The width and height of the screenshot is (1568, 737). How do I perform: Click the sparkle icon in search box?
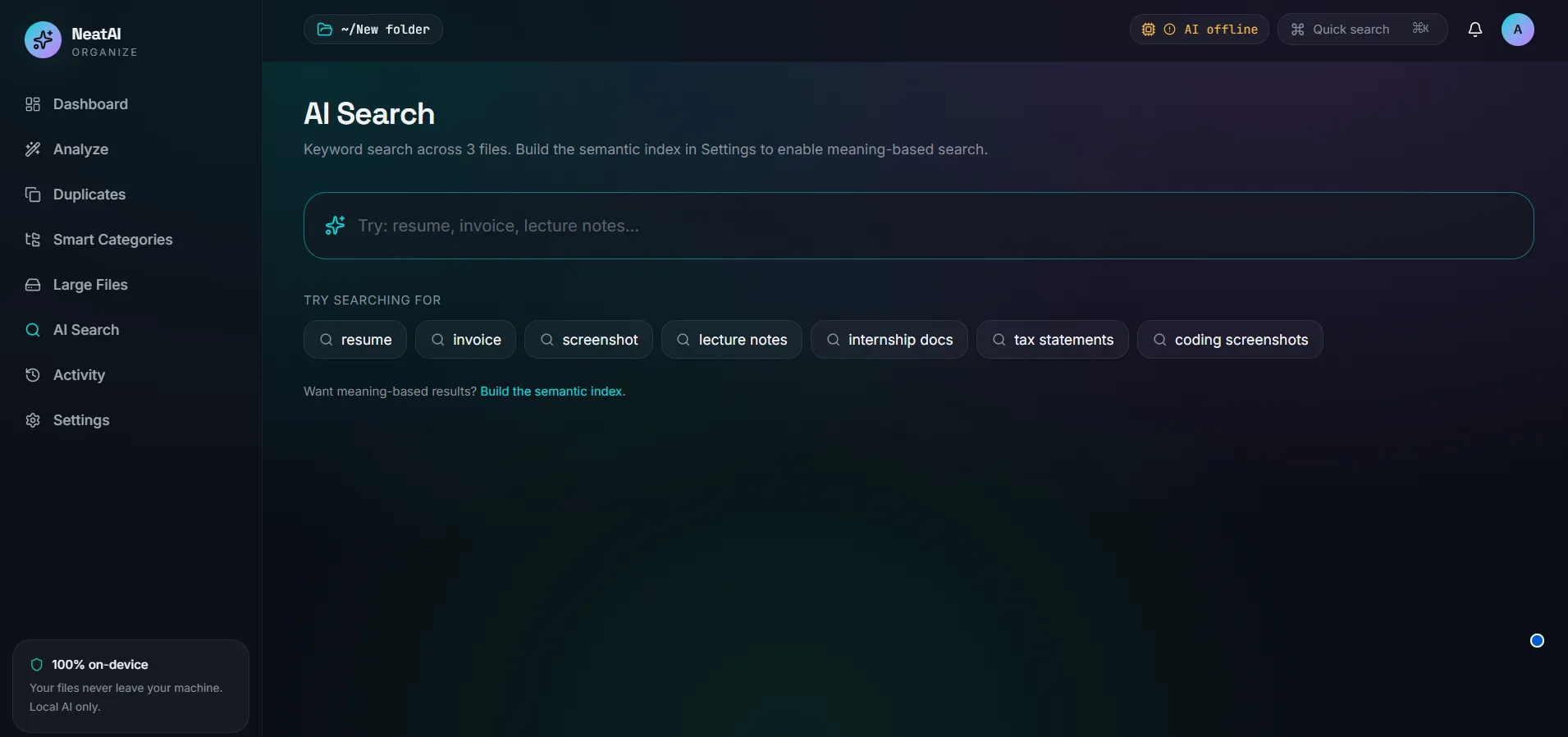(x=335, y=226)
